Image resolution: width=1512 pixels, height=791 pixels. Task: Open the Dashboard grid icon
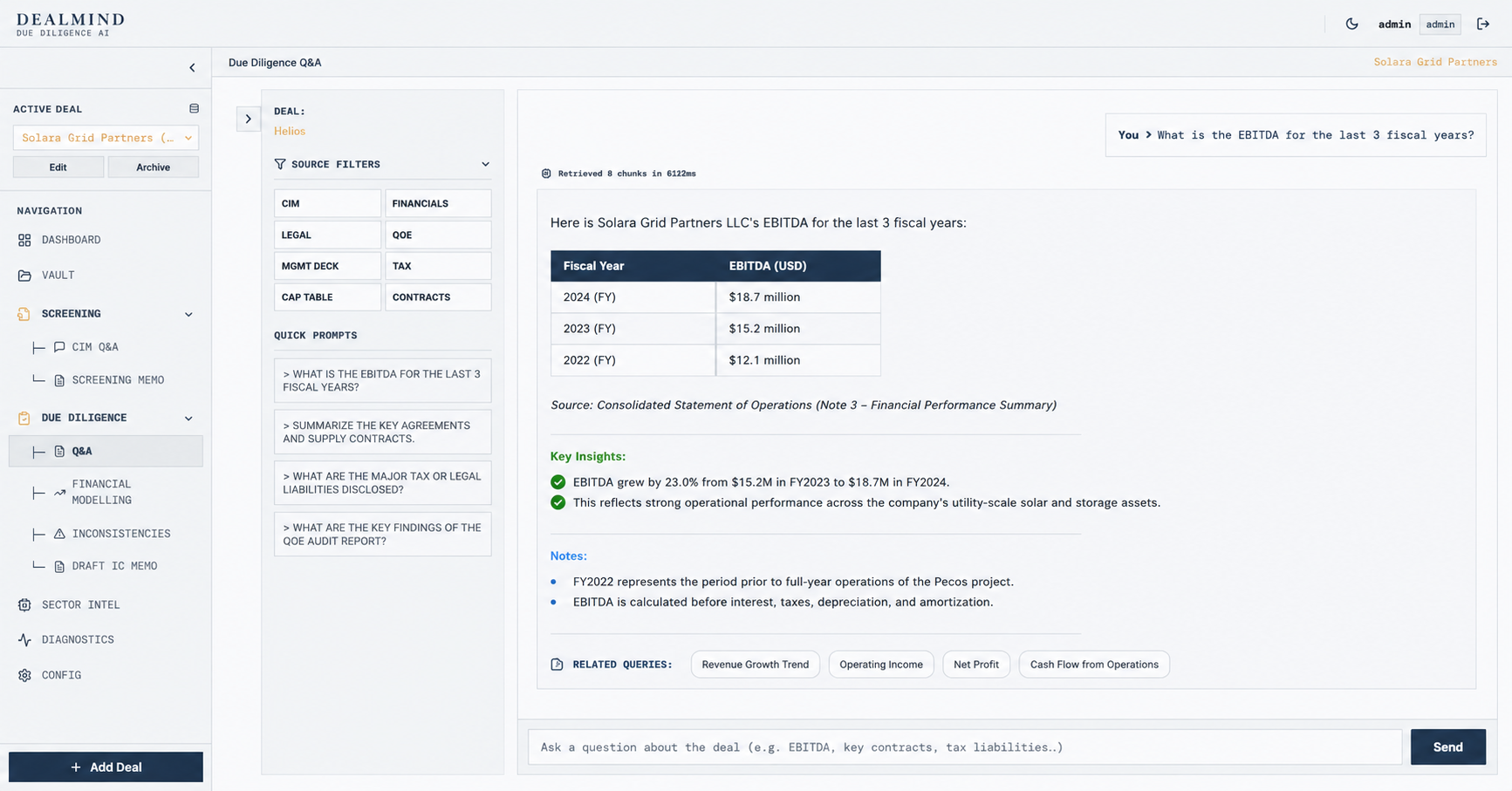(x=24, y=240)
